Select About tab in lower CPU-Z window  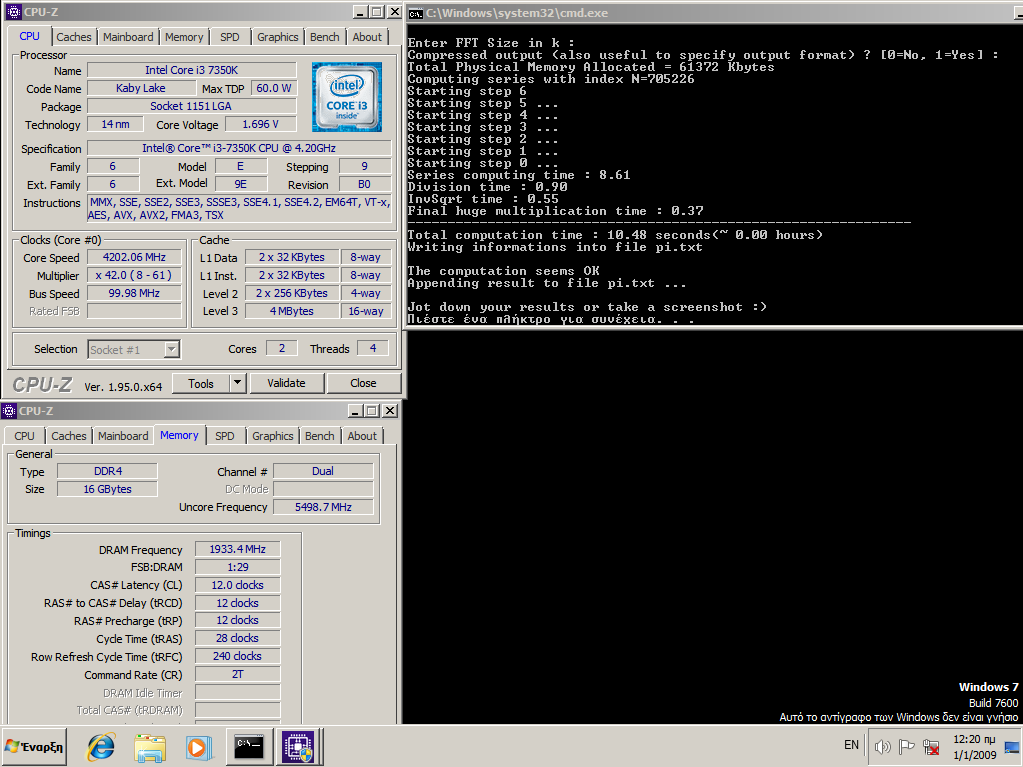(361, 436)
